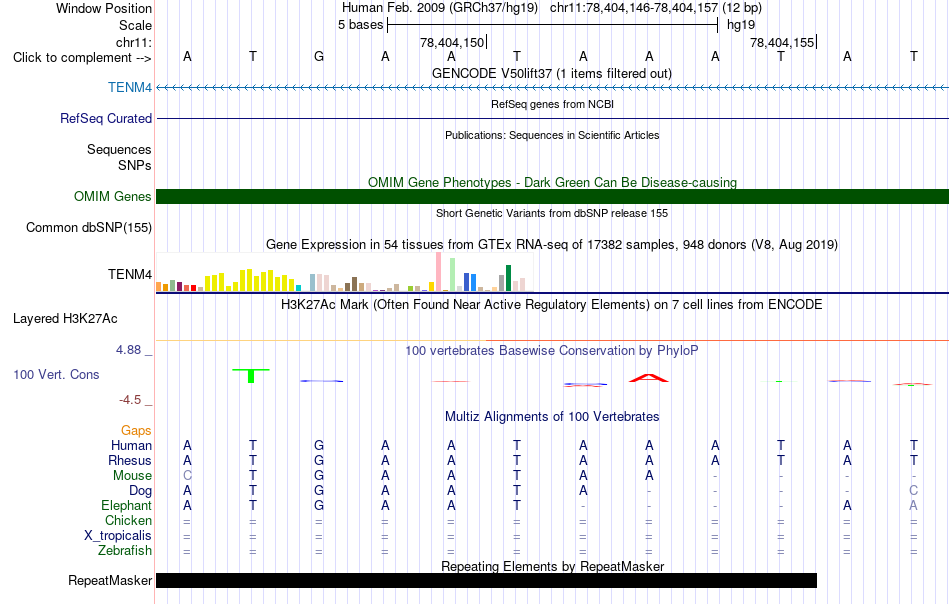Click the light C base in the Mouse row
The image size is (950, 604).
click(x=187, y=476)
